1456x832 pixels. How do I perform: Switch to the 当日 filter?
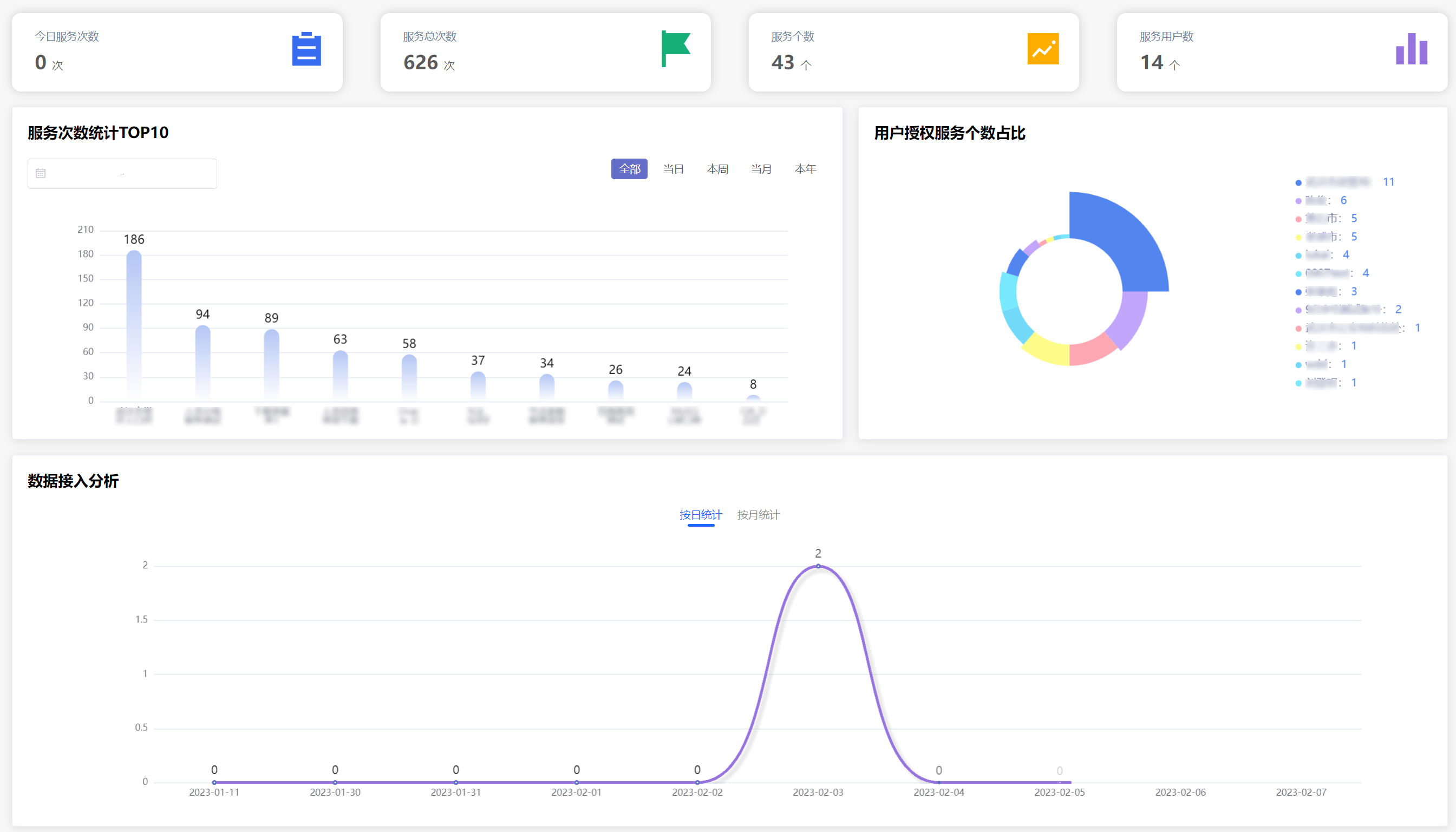(673, 169)
